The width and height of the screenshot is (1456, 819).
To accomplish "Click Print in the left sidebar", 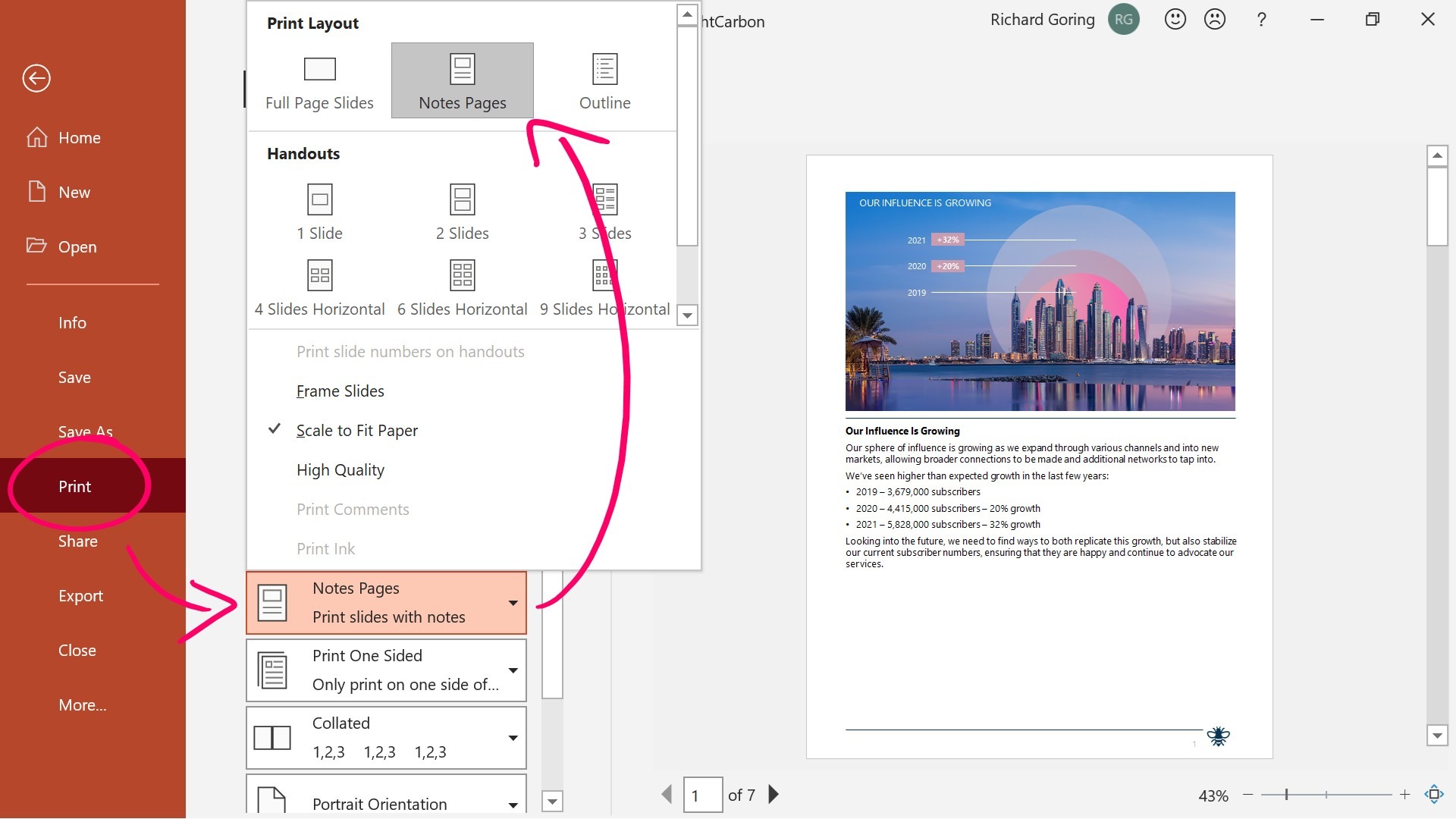I will pos(75,486).
